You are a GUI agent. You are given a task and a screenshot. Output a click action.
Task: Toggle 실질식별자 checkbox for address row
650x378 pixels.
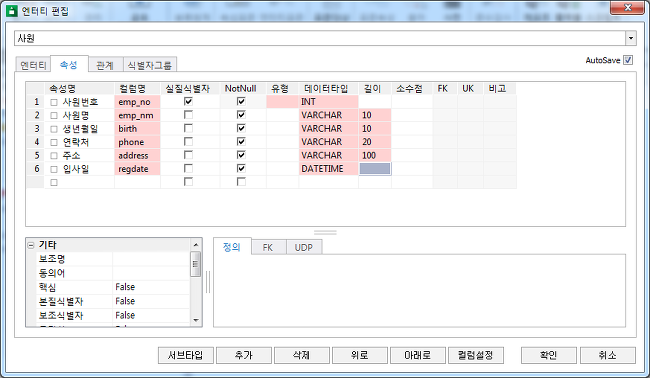pos(188,155)
